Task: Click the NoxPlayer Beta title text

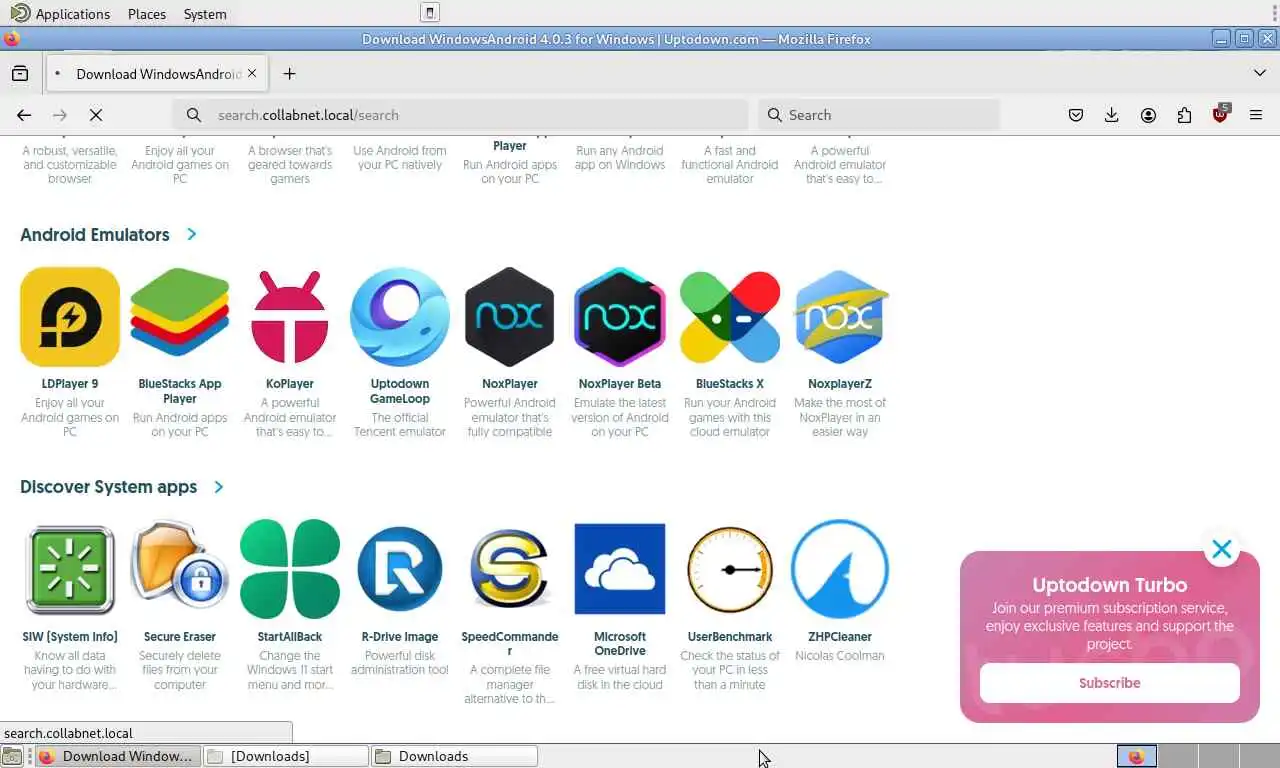Action: coord(620,384)
